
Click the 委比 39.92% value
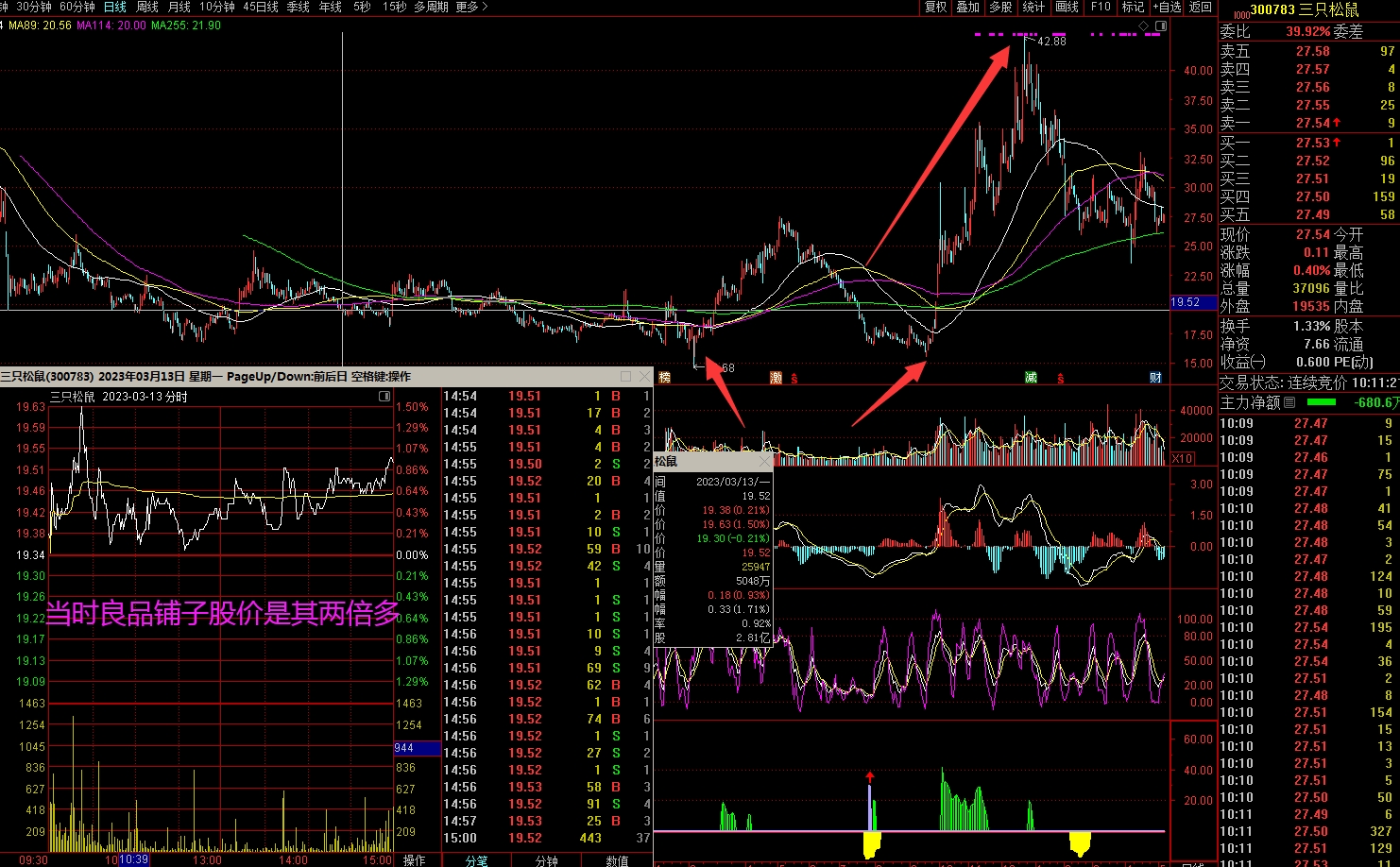[x=1308, y=31]
